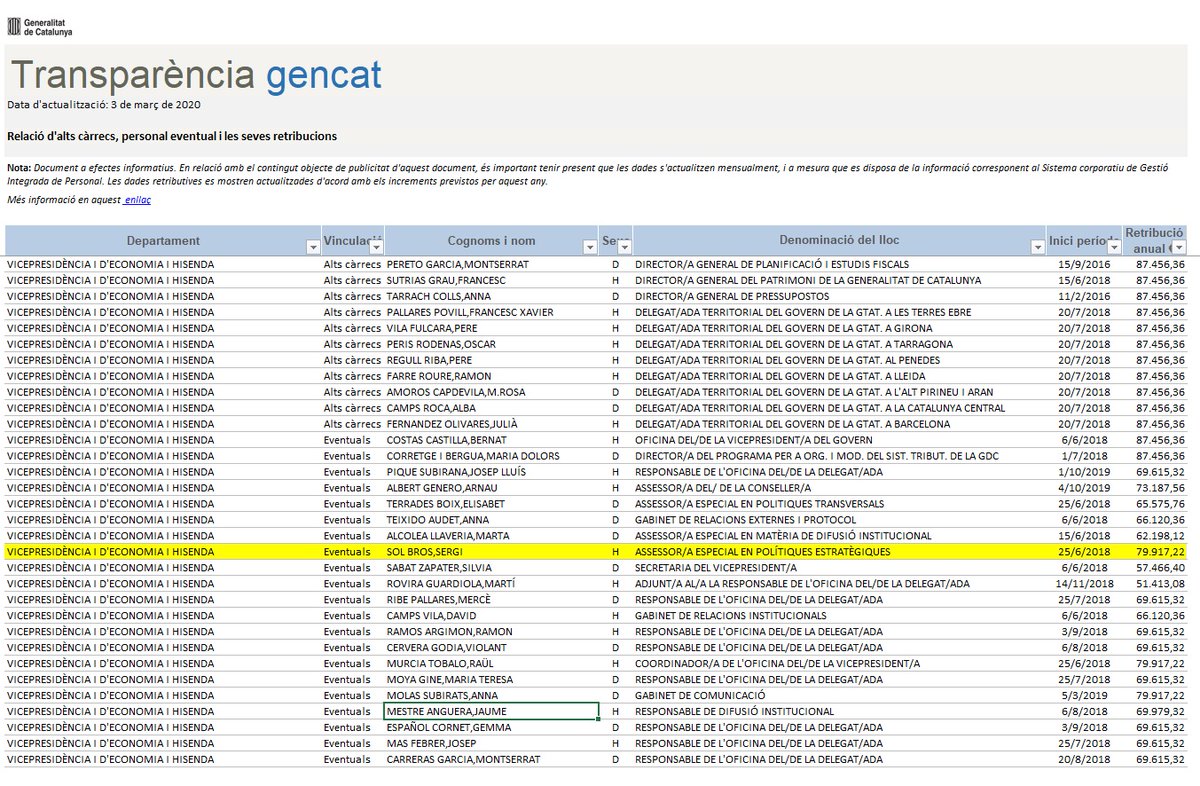The image size is (1200, 786).
Task: Select salary cell 57.466,40
Action: click(x=1160, y=567)
